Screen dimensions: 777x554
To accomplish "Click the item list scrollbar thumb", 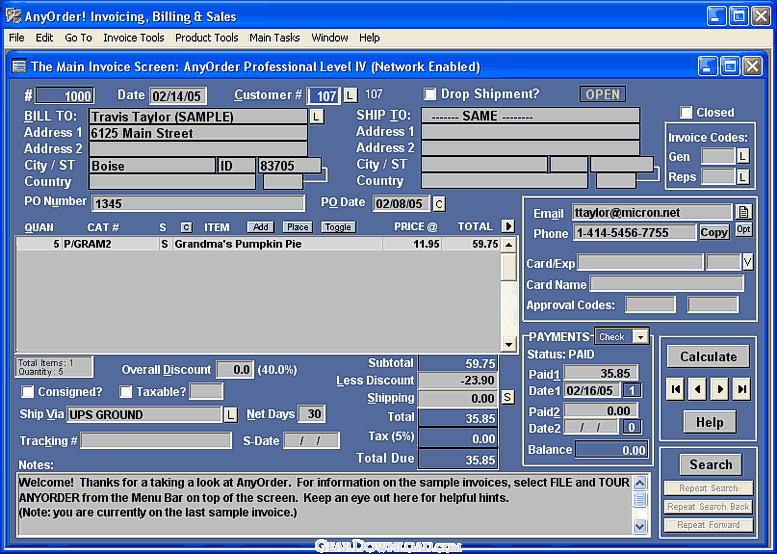I will click(508, 267).
